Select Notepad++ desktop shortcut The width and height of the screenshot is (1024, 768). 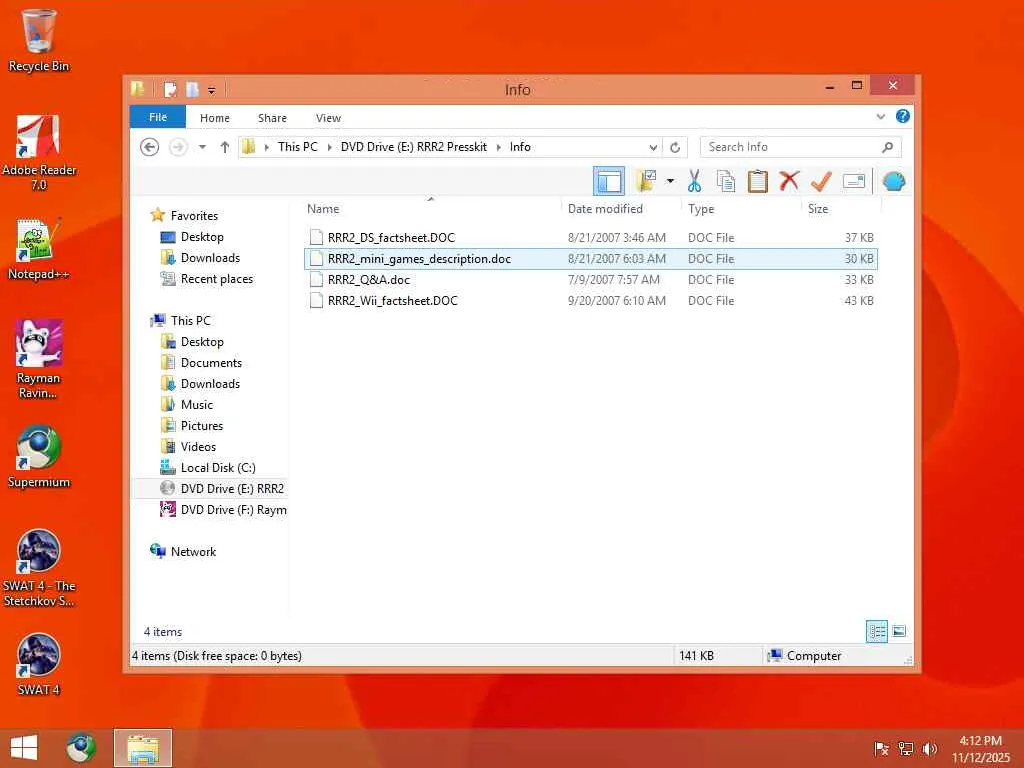coord(39,250)
